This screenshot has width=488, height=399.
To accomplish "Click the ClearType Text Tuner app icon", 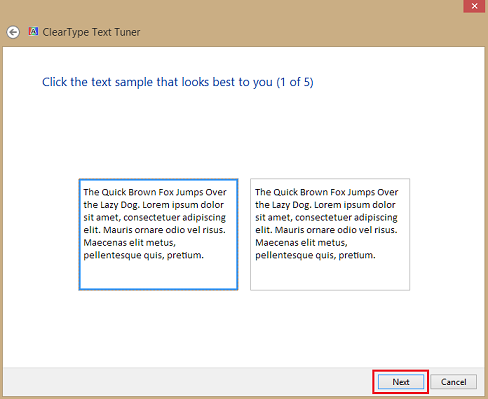I will coord(33,31).
